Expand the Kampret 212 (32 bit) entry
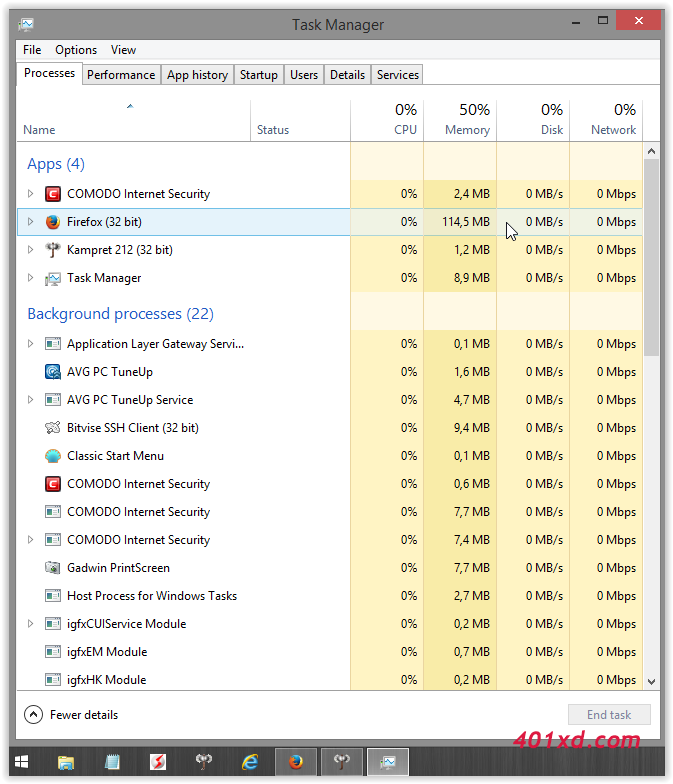Screen dimensions: 673x784 coord(30,250)
